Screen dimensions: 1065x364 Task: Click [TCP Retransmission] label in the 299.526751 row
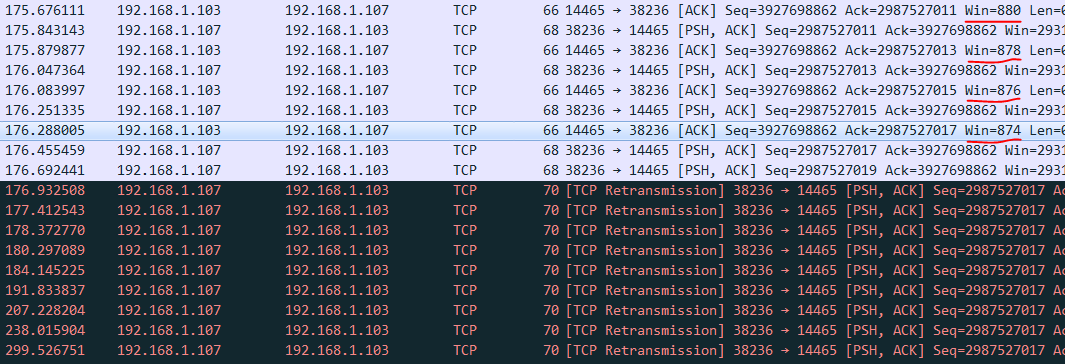click(645, 350)
